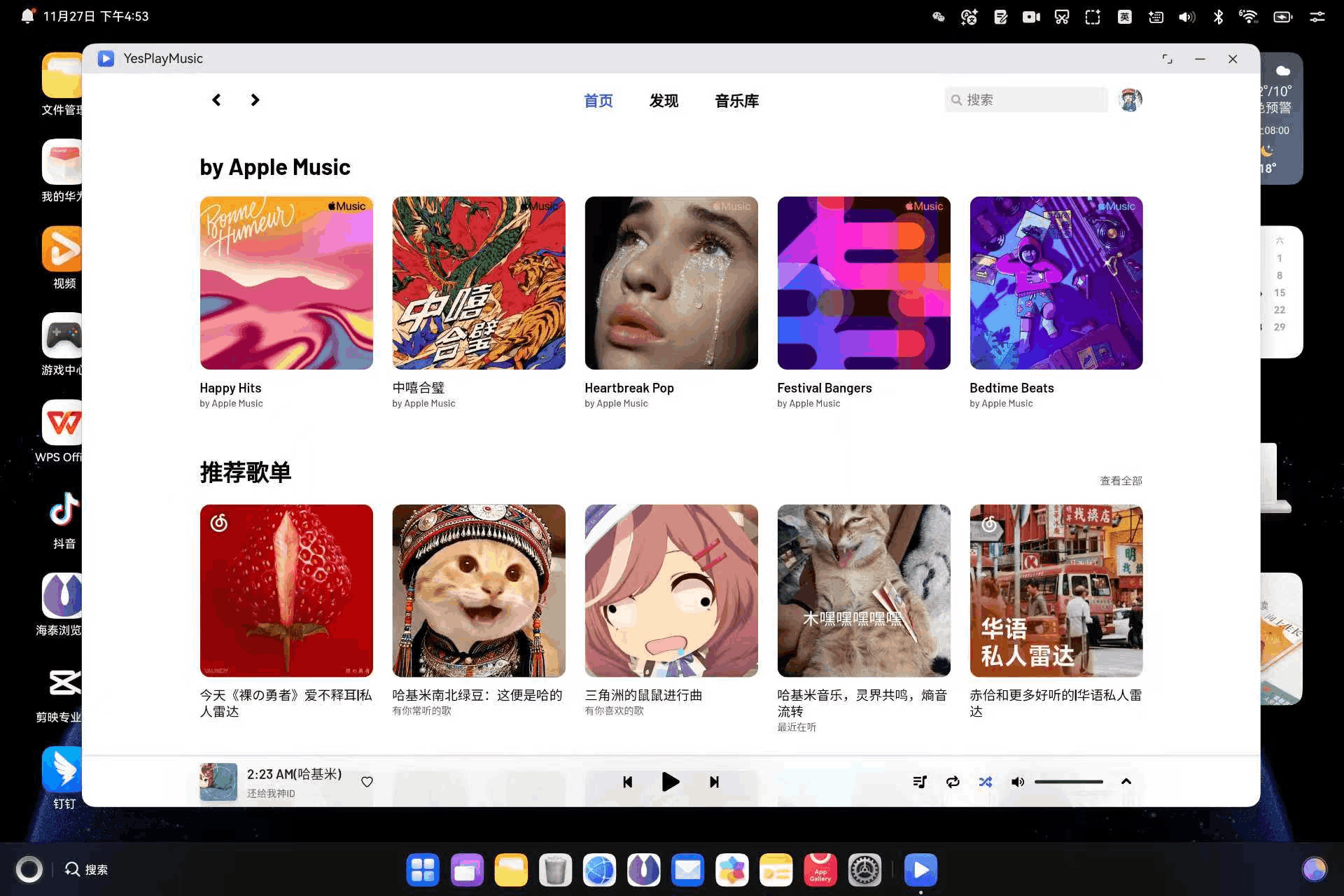Toggle like on the current song 2:23 AM

tap(367, 782)
